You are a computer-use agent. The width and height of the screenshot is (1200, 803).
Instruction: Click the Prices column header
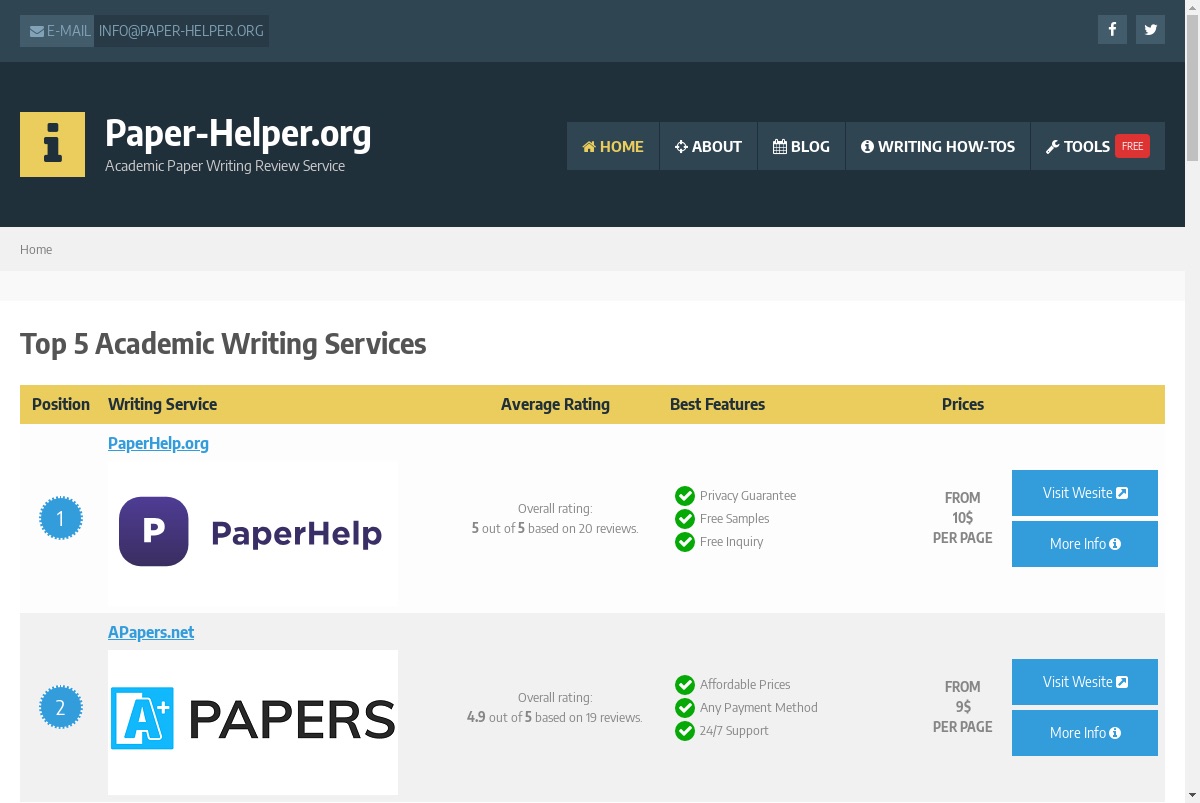click(963, 404)
